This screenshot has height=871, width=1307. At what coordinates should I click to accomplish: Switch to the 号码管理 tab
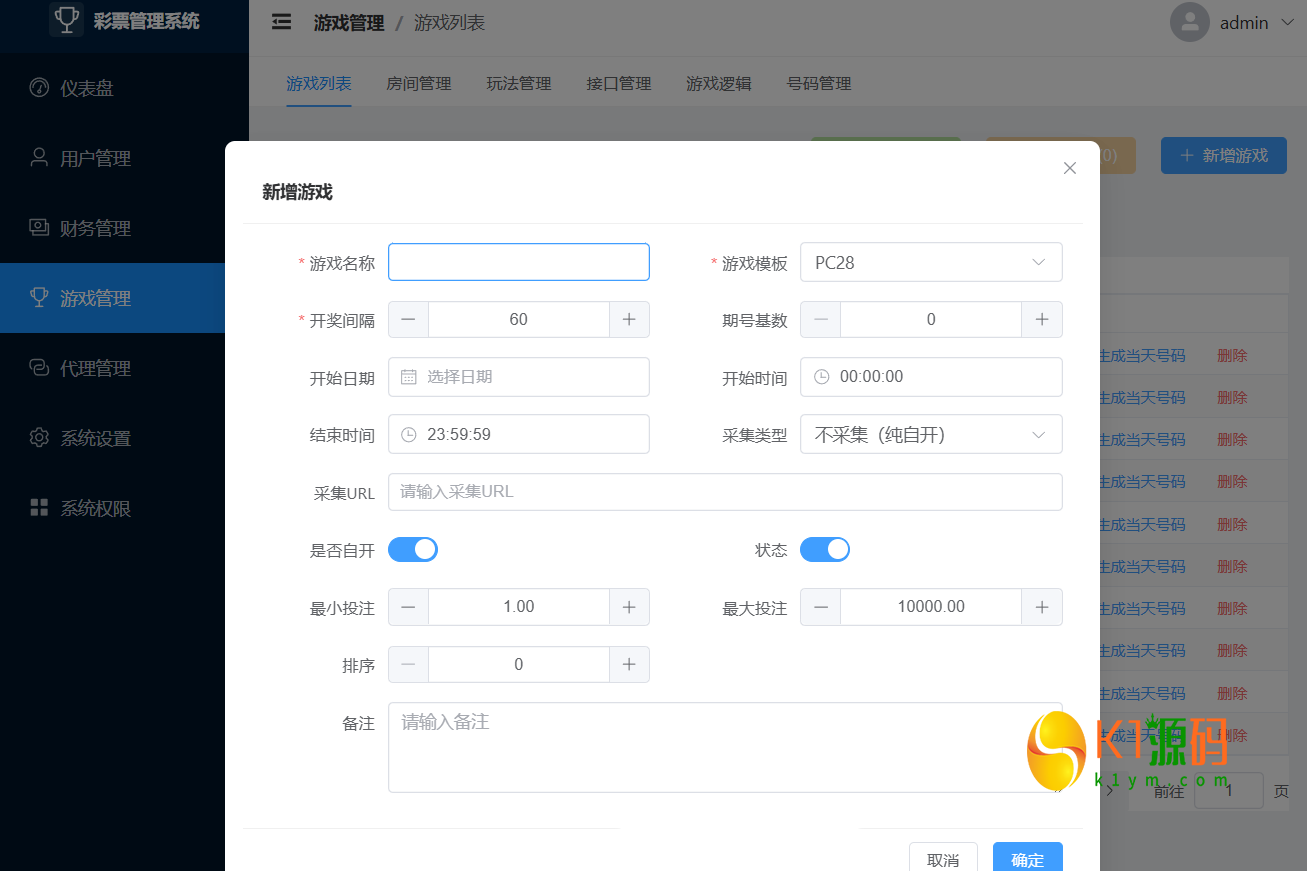[x=819, y=83]
